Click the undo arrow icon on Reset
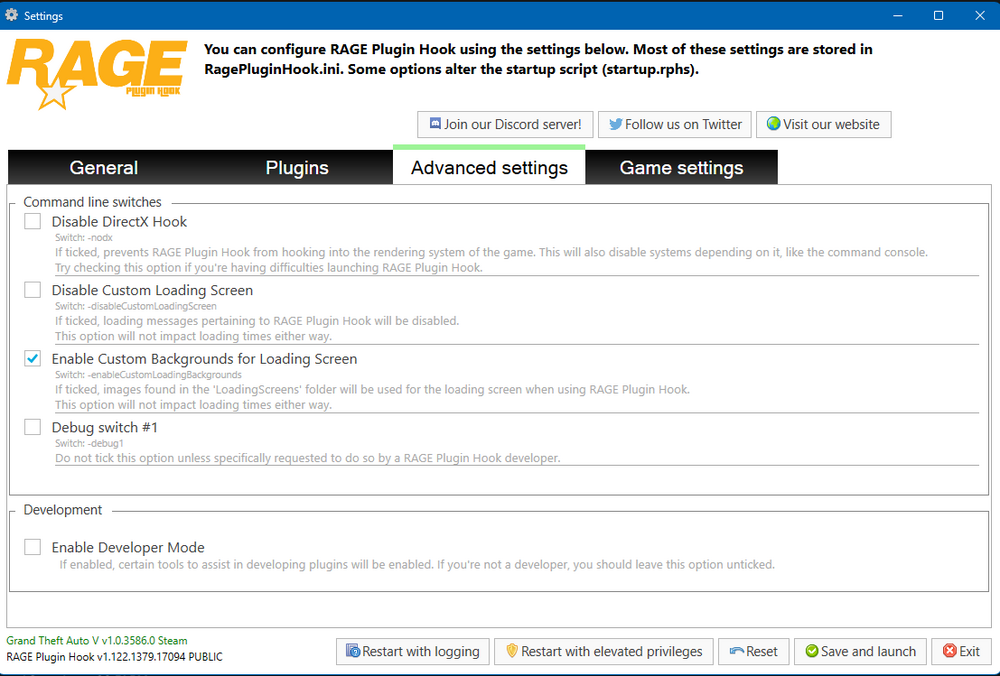This screenshot has width=1000, height=676. tap(737, 651)
